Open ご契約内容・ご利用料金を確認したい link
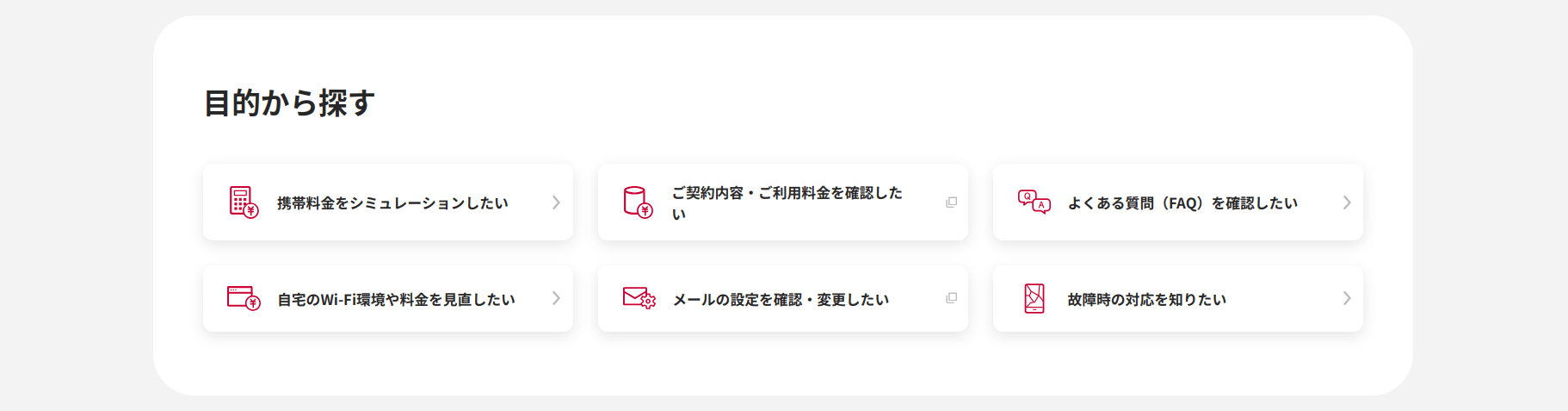The image size is (1568, 411). [x=787, y=194]
